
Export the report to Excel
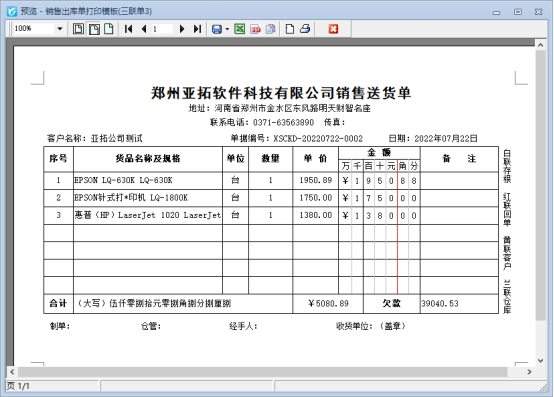coord(240,29)
